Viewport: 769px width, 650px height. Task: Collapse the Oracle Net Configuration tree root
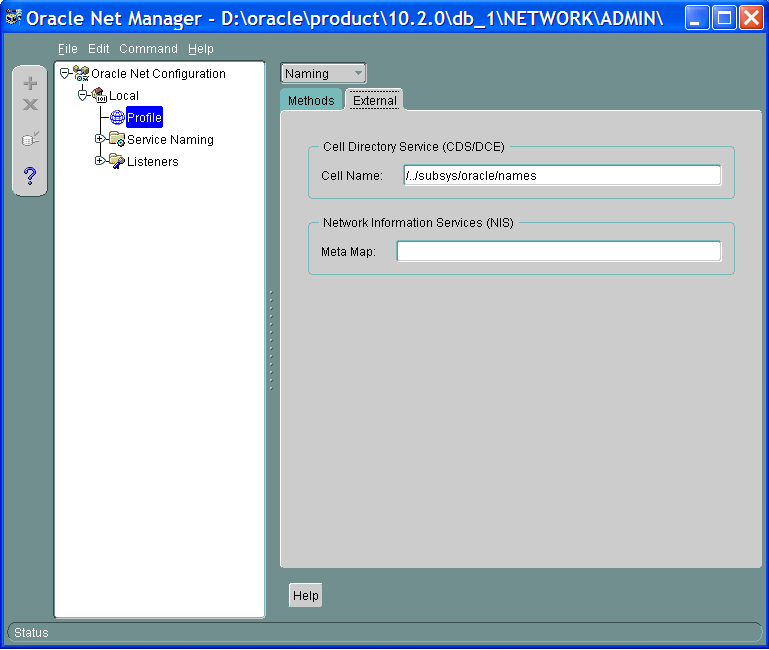pyautogui.click(x=64, y=74)
